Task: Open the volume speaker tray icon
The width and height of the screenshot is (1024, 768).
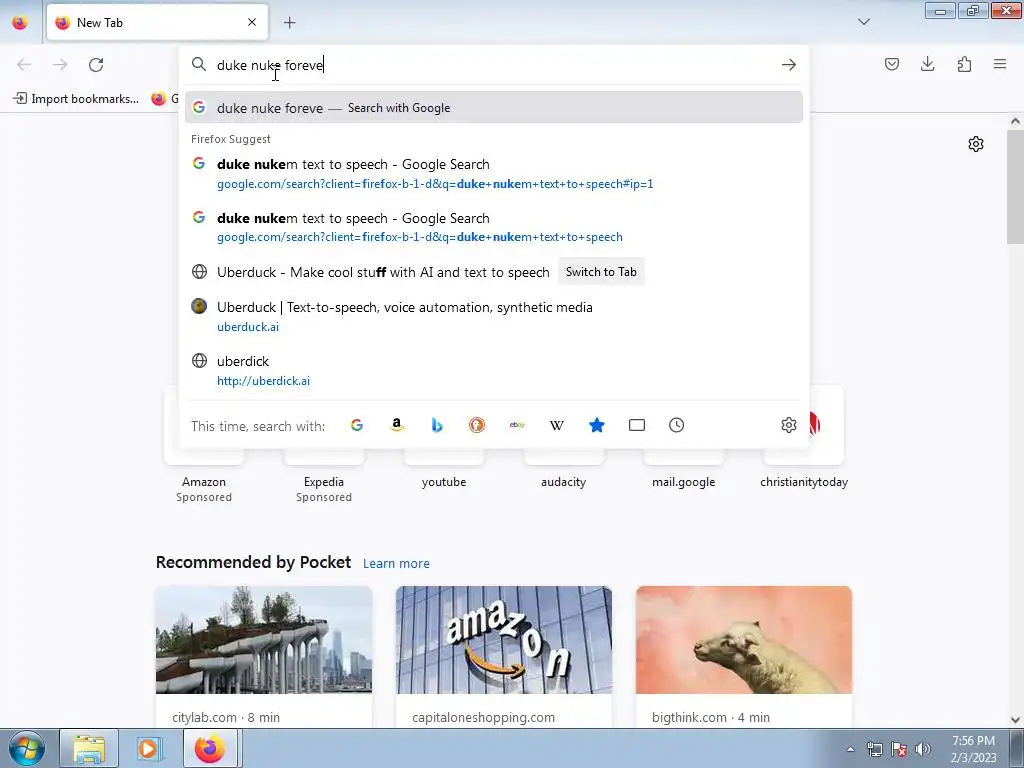Action: (x=923, y=749)
